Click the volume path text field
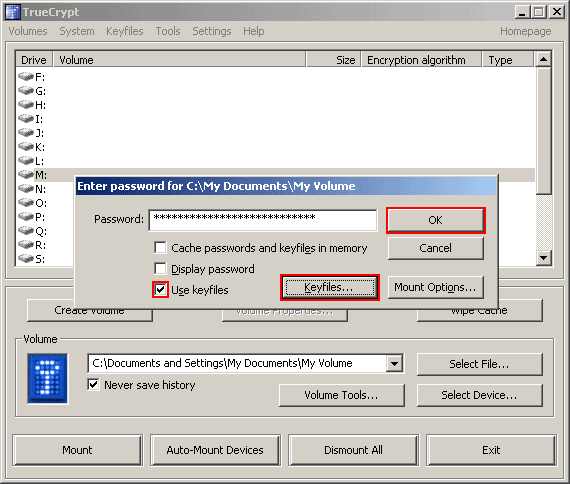This screenshot has width=570, height=484. coord(237,363)
